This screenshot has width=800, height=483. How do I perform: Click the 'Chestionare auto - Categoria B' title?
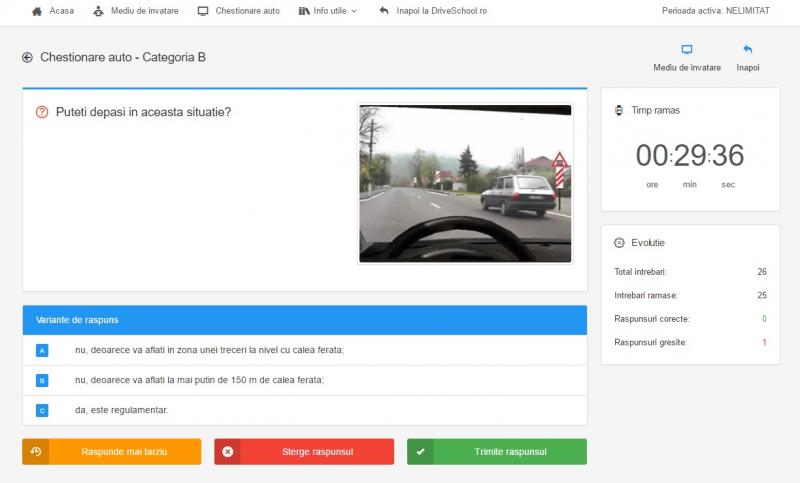coord(123,57)
